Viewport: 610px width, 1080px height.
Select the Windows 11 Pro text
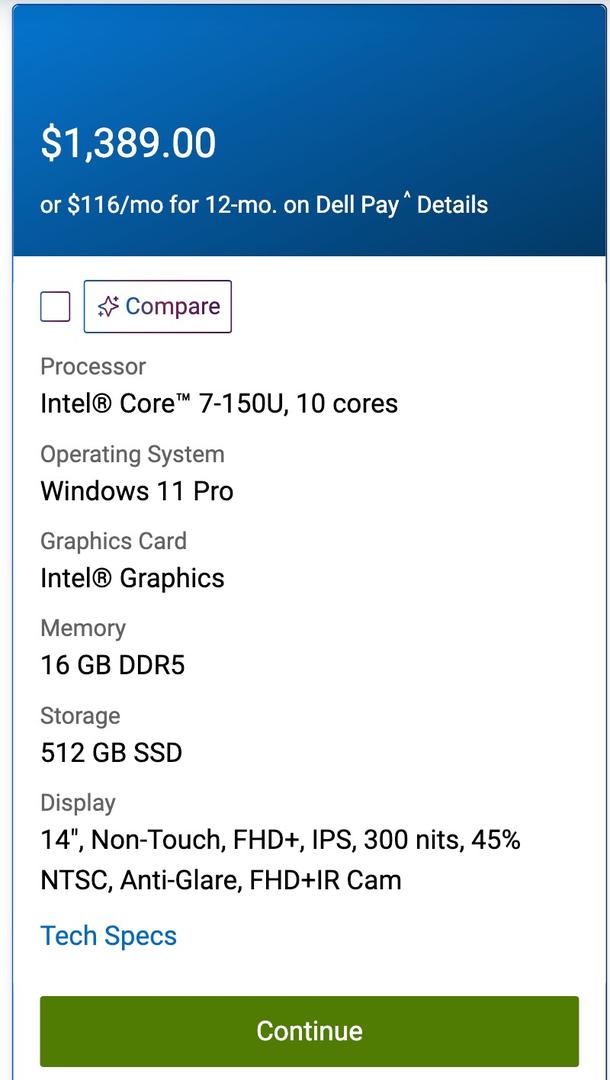point(137,491)
